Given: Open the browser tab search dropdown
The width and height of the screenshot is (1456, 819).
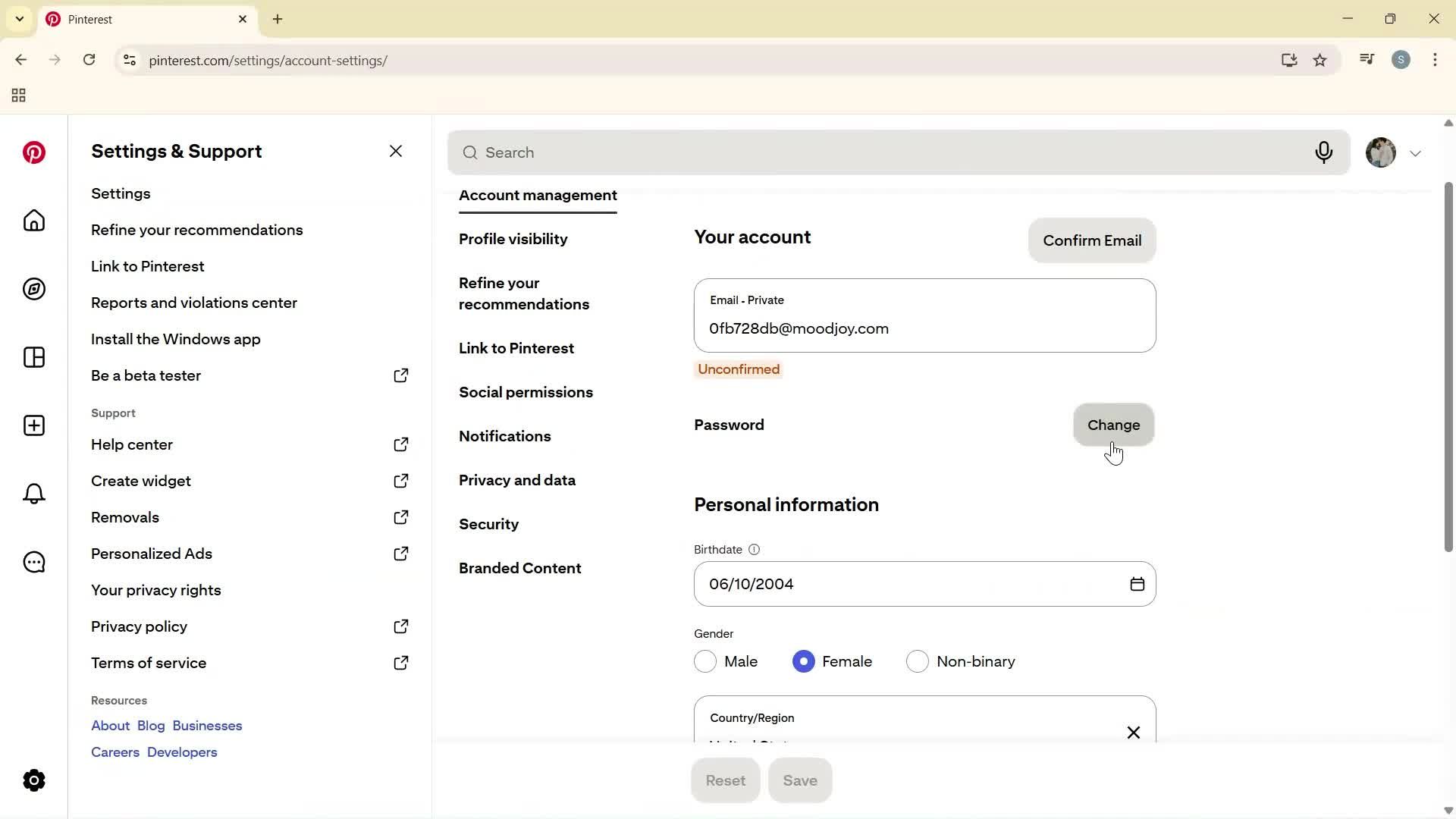Looking at the screenshot, I should tap(19, 19).
